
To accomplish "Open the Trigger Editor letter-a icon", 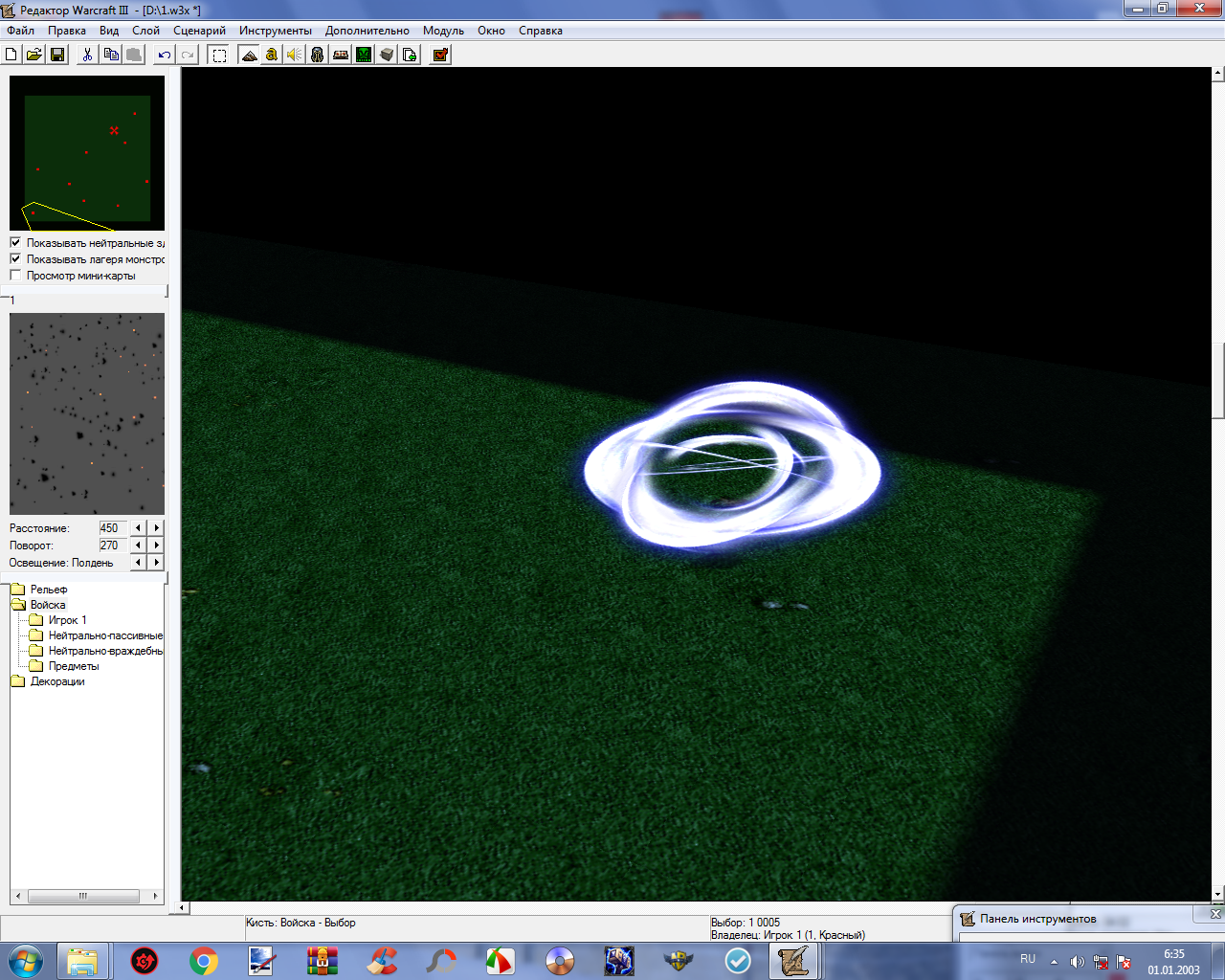I will [272, 55].
